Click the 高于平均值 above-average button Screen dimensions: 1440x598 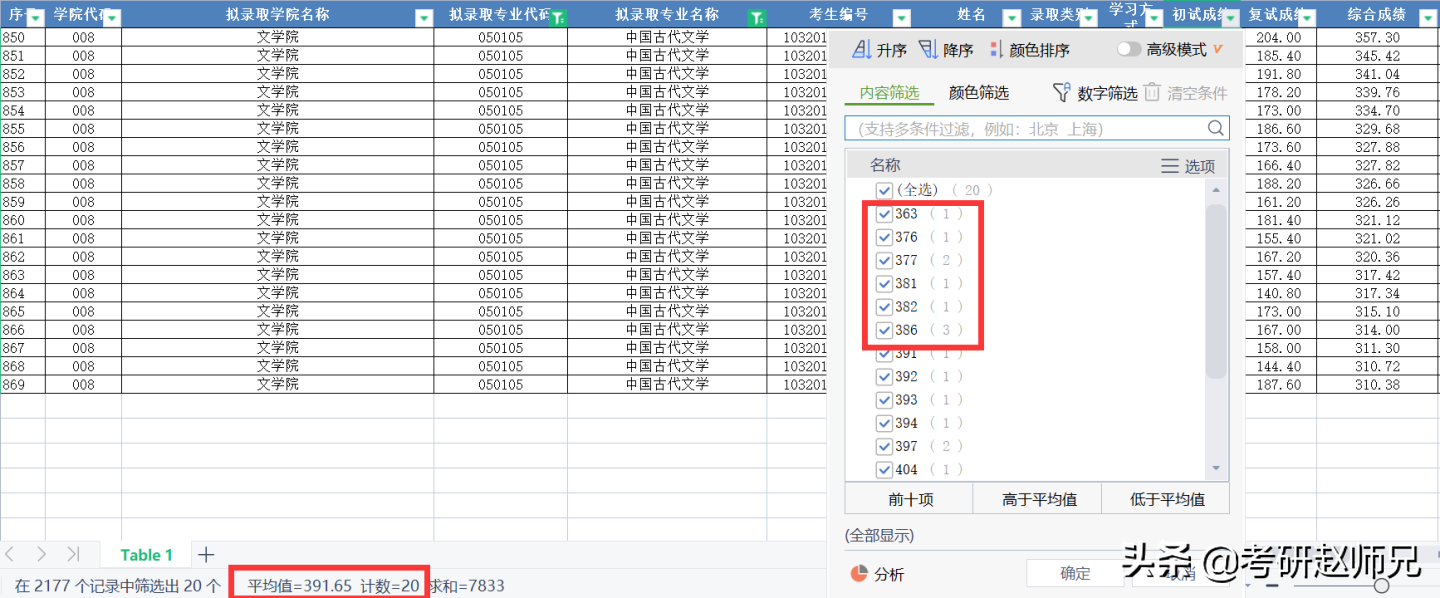pyautogui.click(x=1037, y=498)
